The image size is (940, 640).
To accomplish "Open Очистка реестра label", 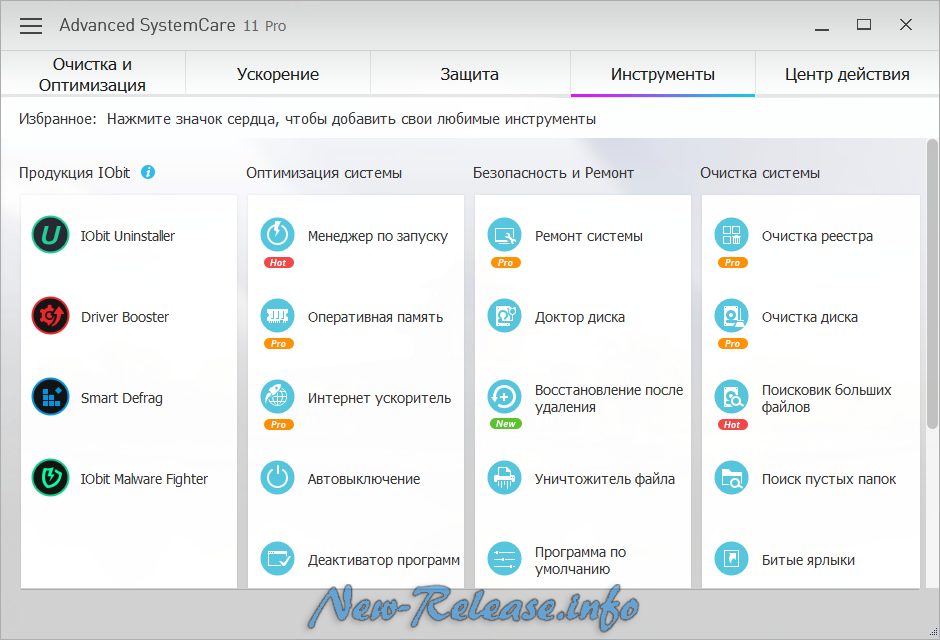I will [817, 236].
